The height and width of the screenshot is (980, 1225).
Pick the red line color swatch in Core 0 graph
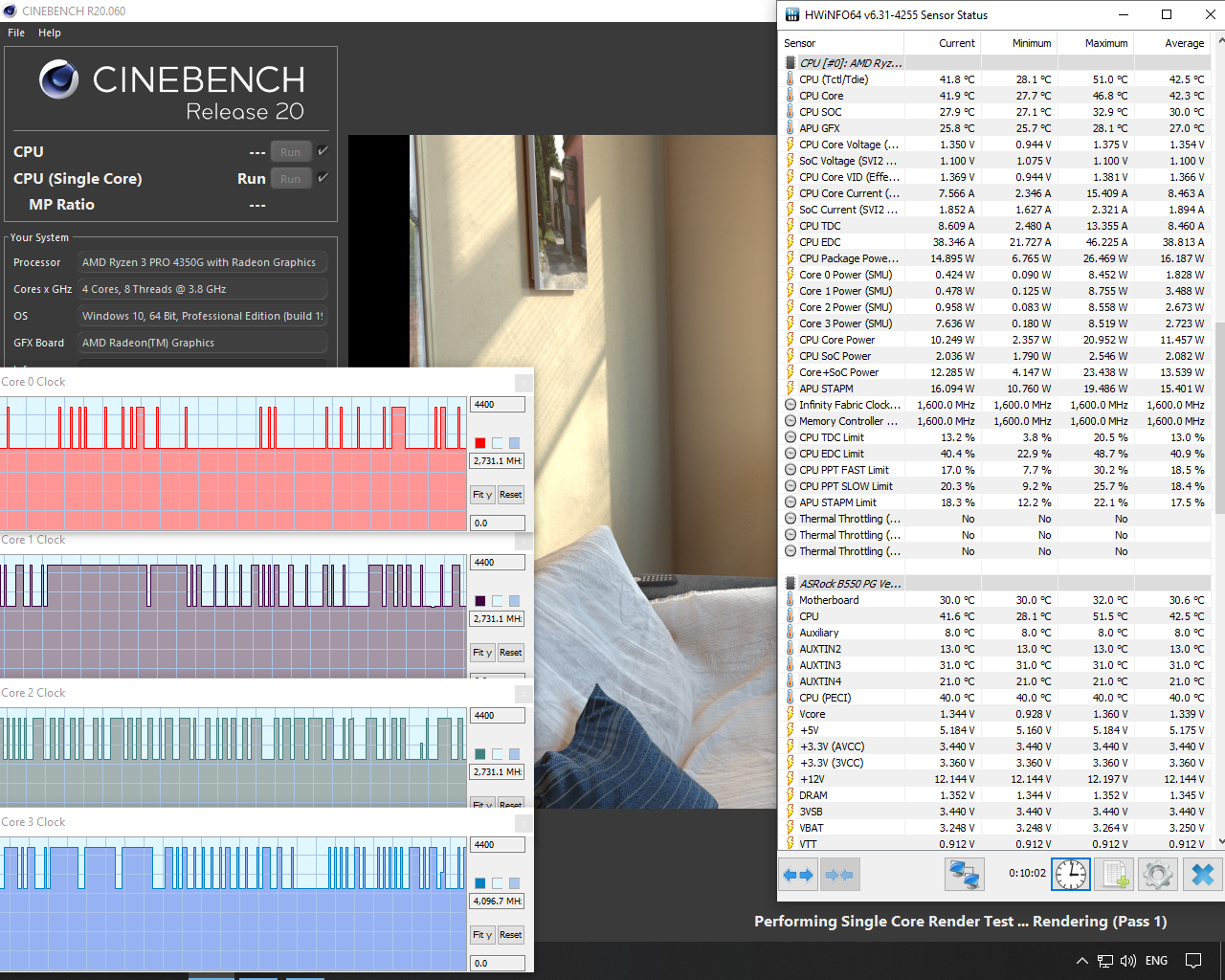(x=480, y=443)
